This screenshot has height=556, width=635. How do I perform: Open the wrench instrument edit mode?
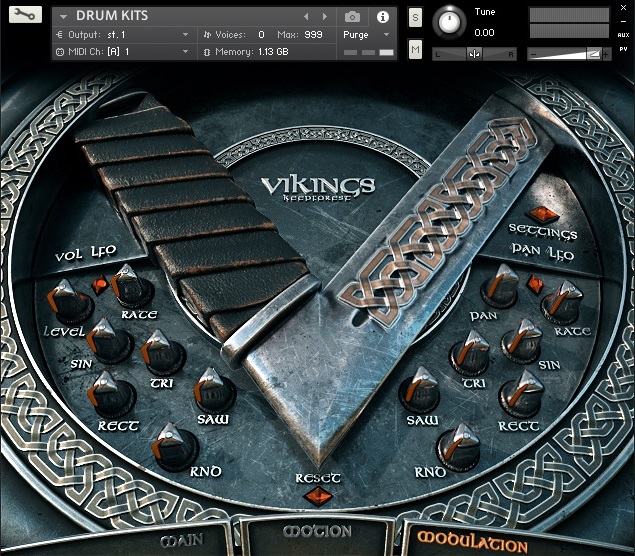tap(25, 15)
